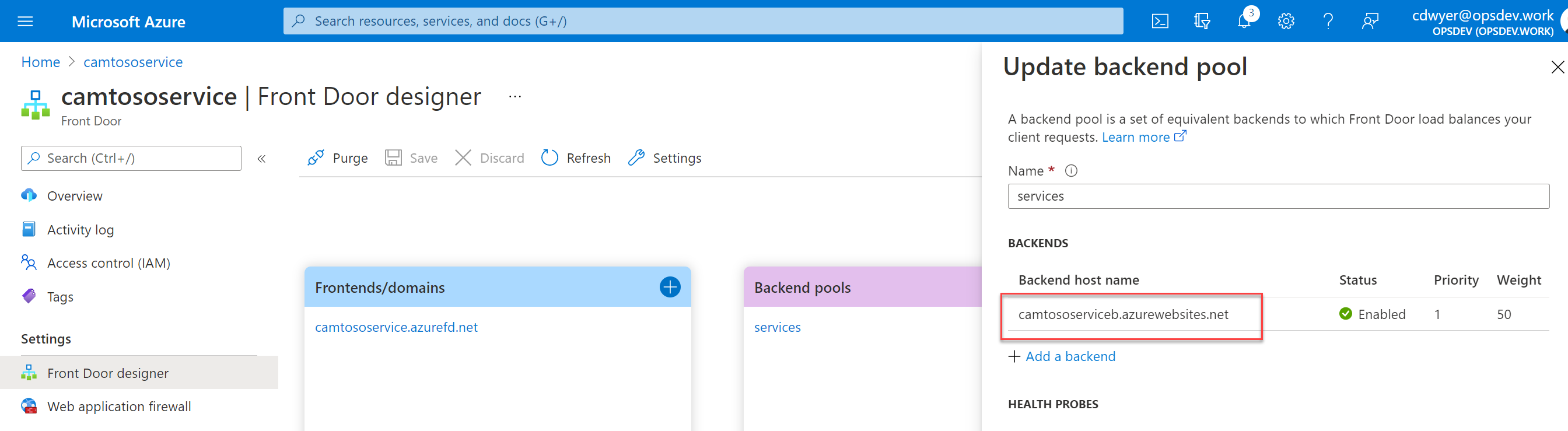The width and height of the screenshot is (1568, 431).
Task: Click the backend pool Name input field
Action: pyautogui.click(x=1277, y=197)
